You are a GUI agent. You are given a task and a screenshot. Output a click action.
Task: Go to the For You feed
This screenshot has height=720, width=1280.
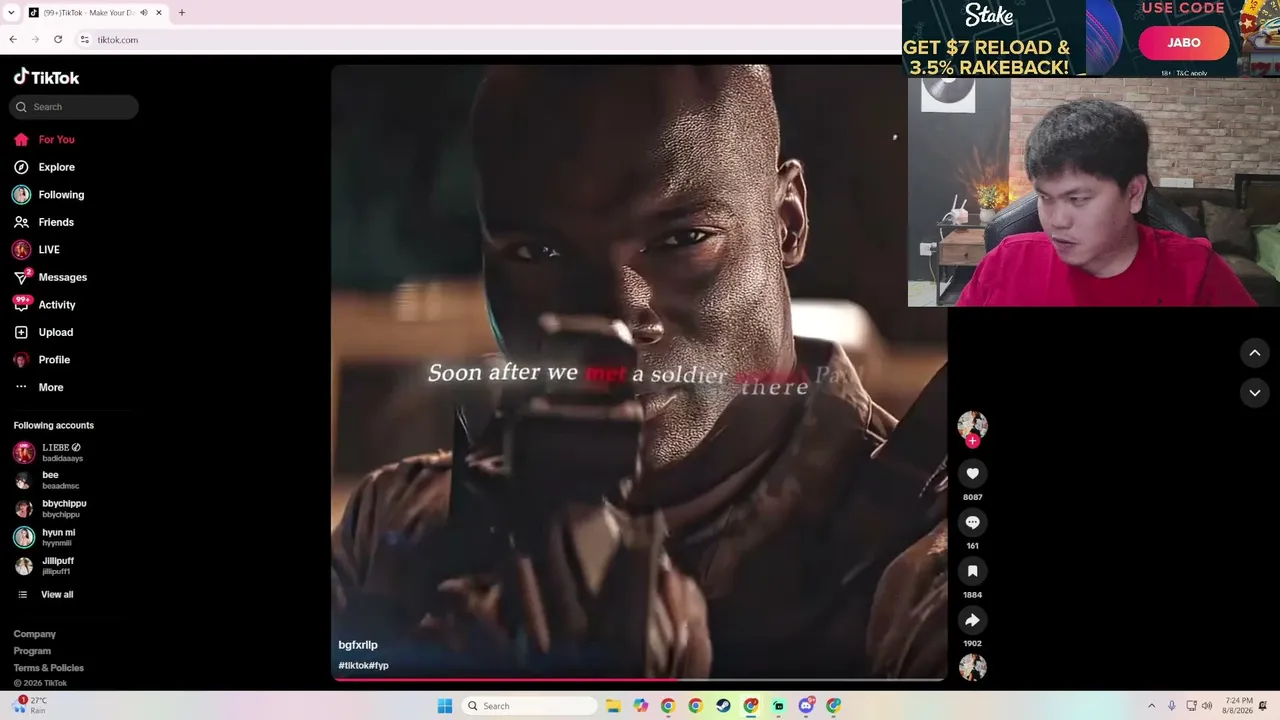coord(44,140)
